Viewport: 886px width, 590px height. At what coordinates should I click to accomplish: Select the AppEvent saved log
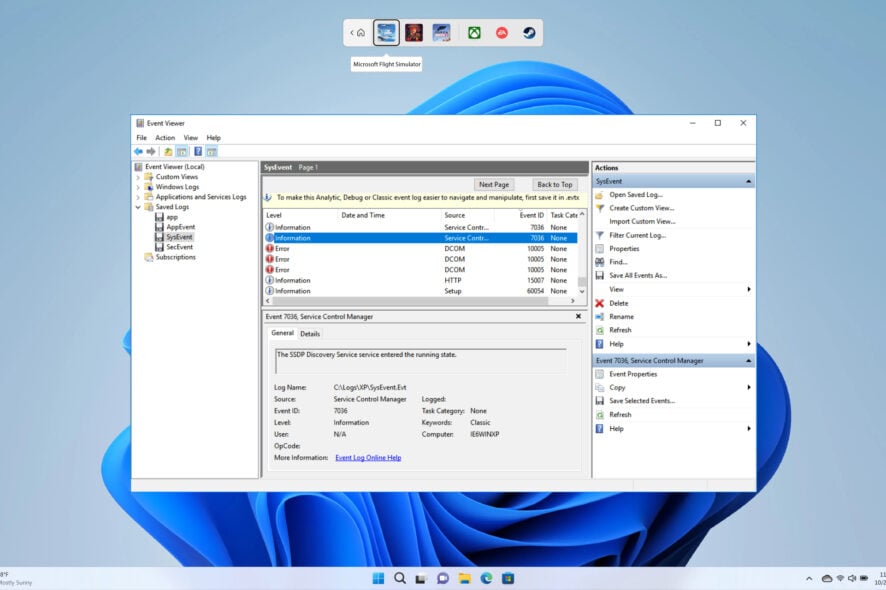181,227
